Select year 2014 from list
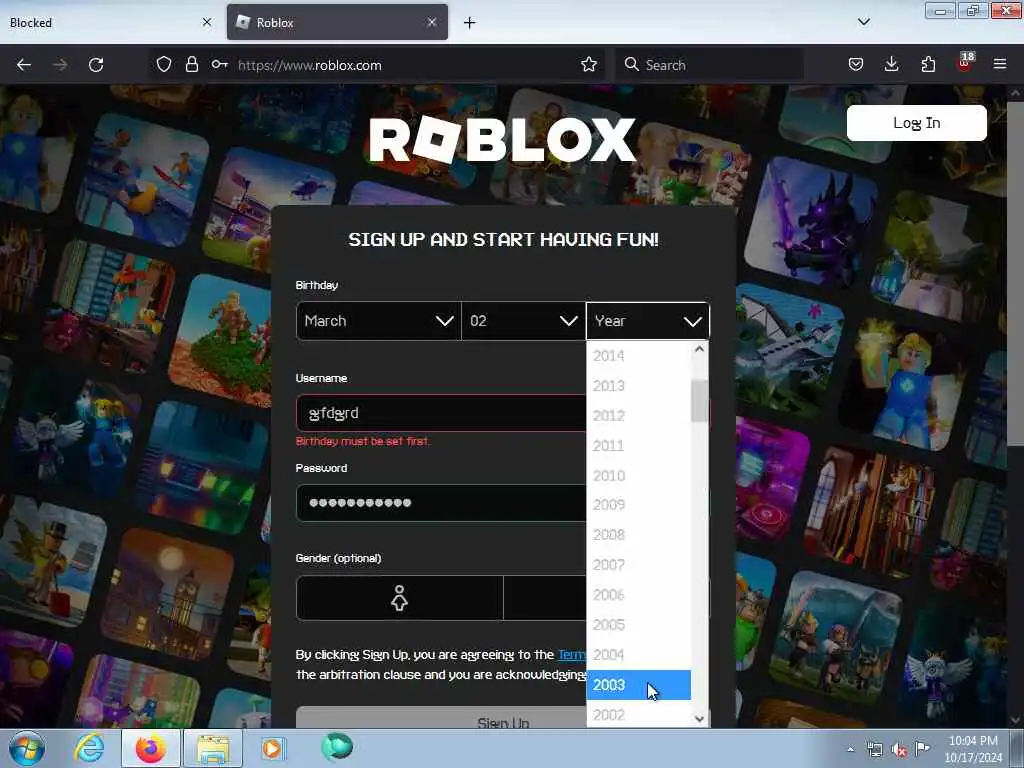This screenshot has width=1024, height=768. tap(638, 356)
